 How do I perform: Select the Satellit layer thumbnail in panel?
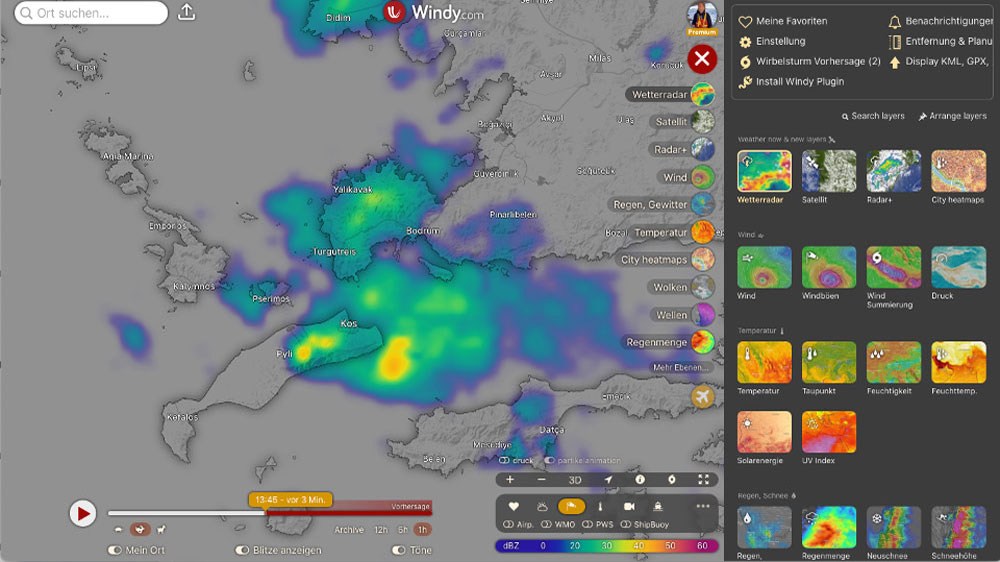pyautogui.click(x=828, y=171)
